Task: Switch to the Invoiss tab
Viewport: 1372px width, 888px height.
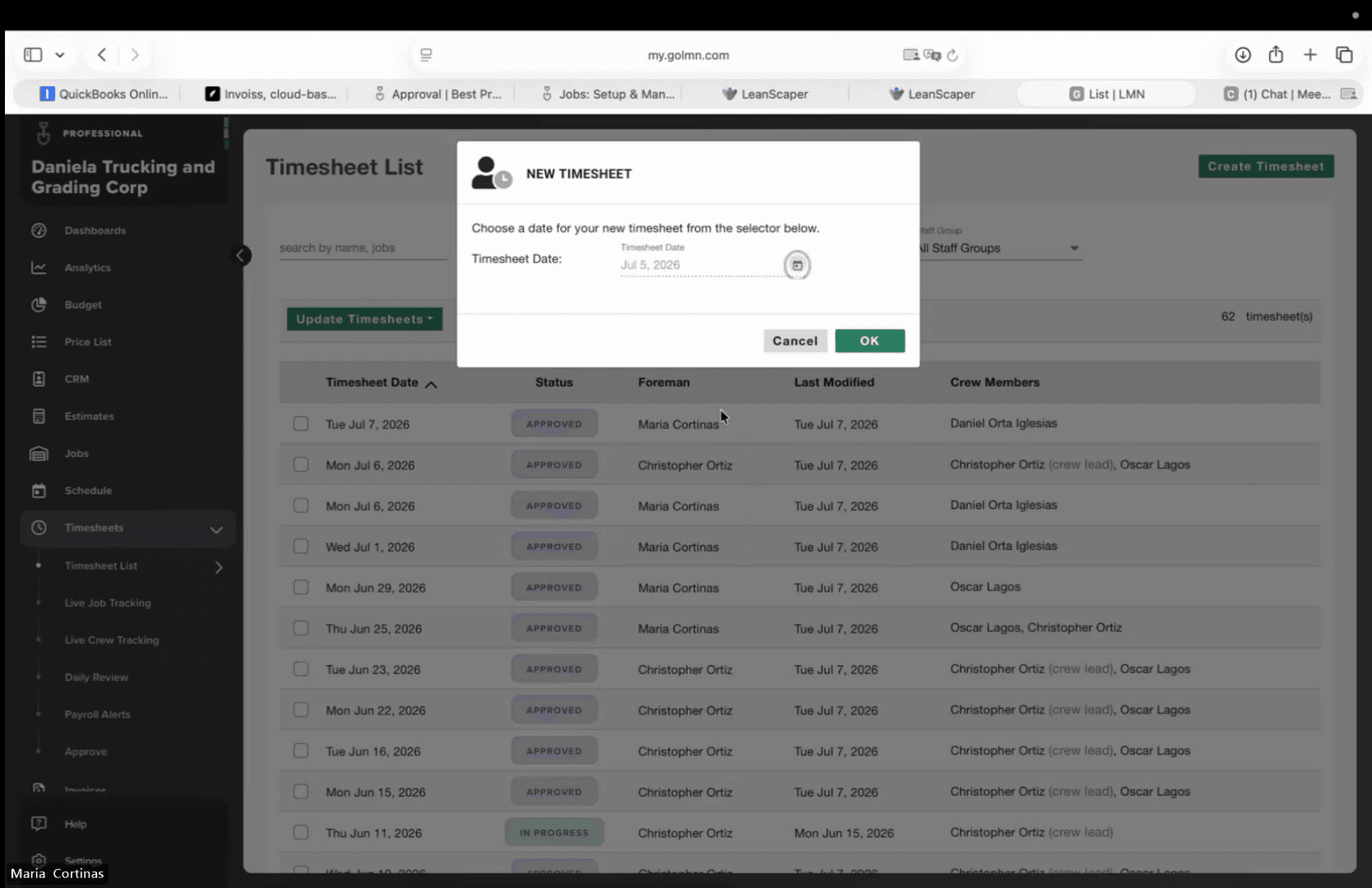Action: click(271, 94)
